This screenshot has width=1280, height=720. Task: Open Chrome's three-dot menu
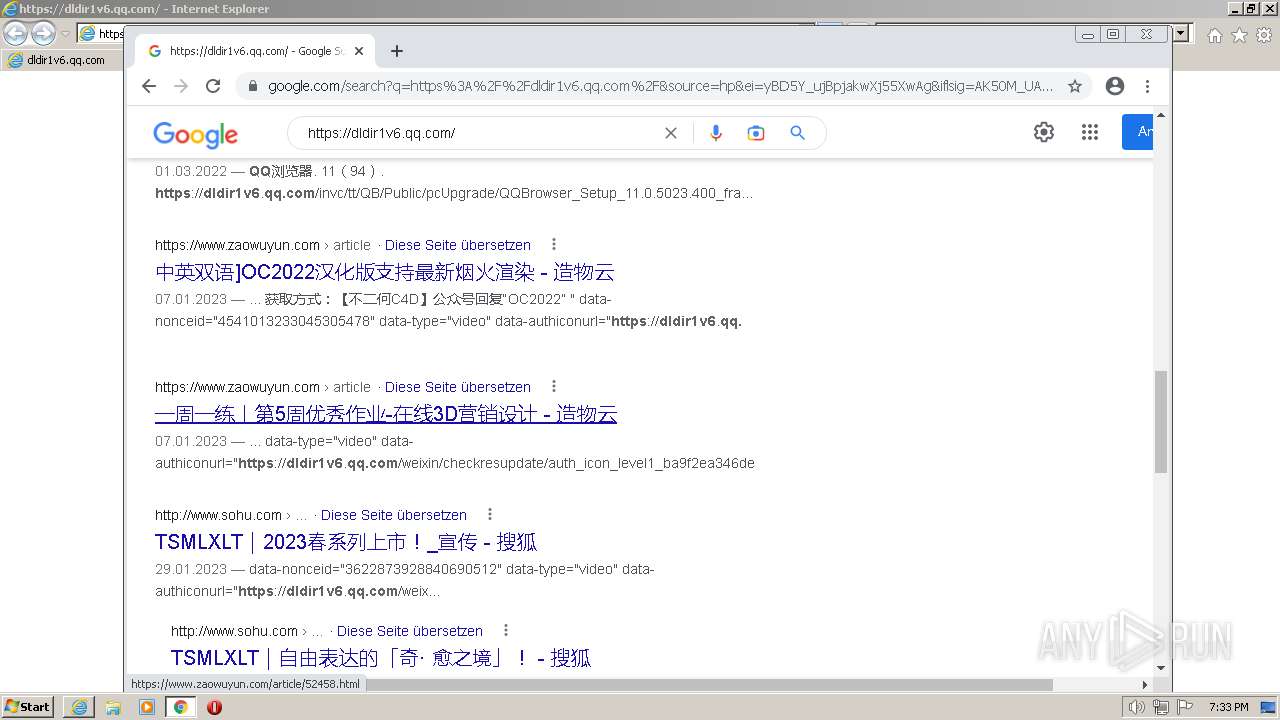click(x=1147, y=86)
